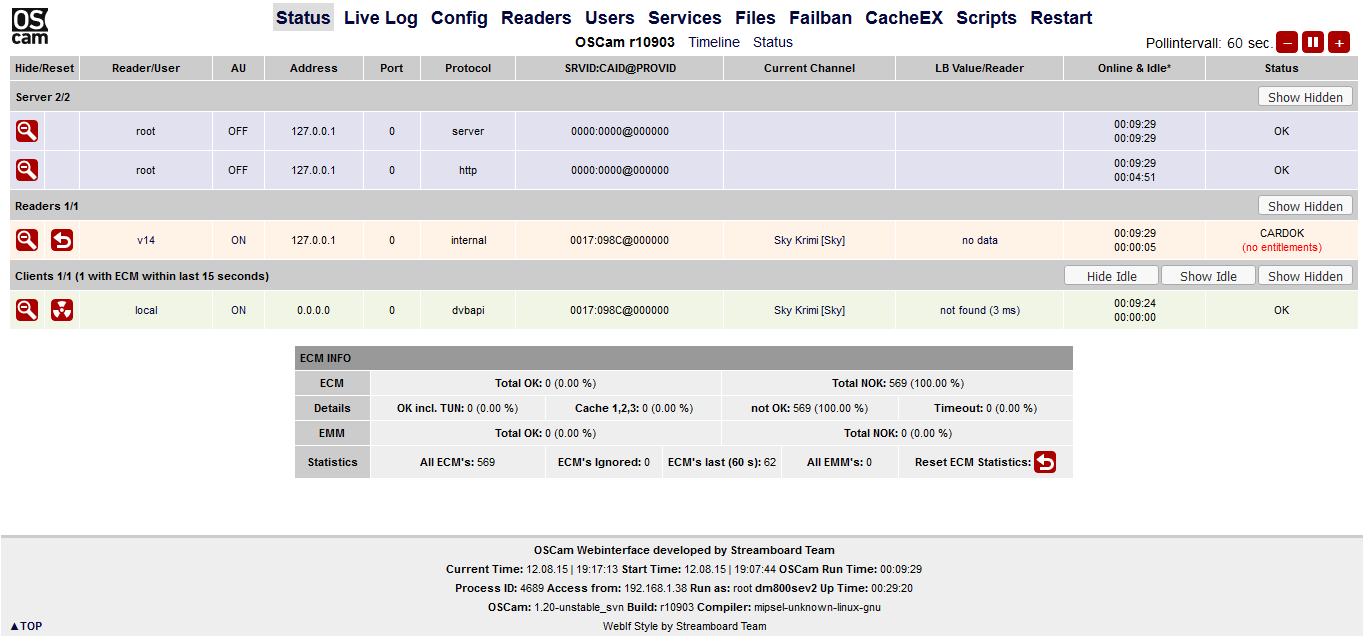Image resolution: width=1363 pixels, height=636 pixels.
Task: Hide idle clients
Action: [1111, 276]
